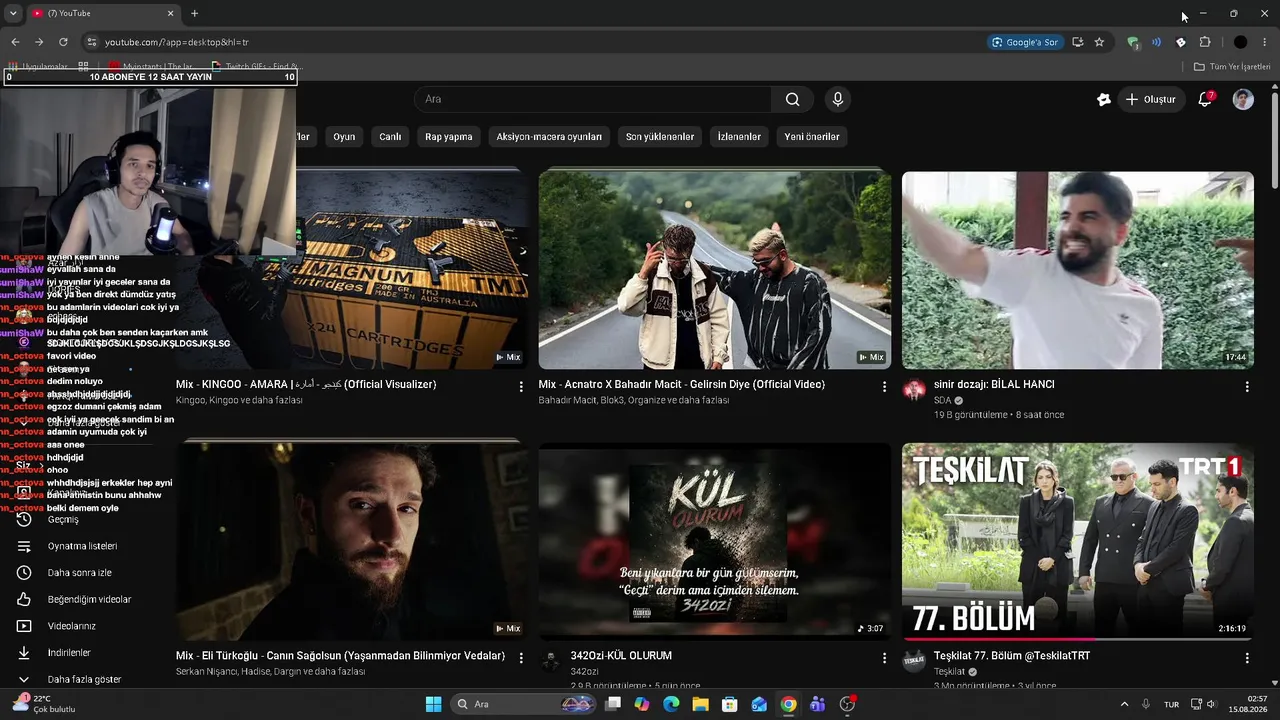The image size is (1280, 720).
Task: Click the Oynatma listeleri sidebar icon
Action: point(24,546)
